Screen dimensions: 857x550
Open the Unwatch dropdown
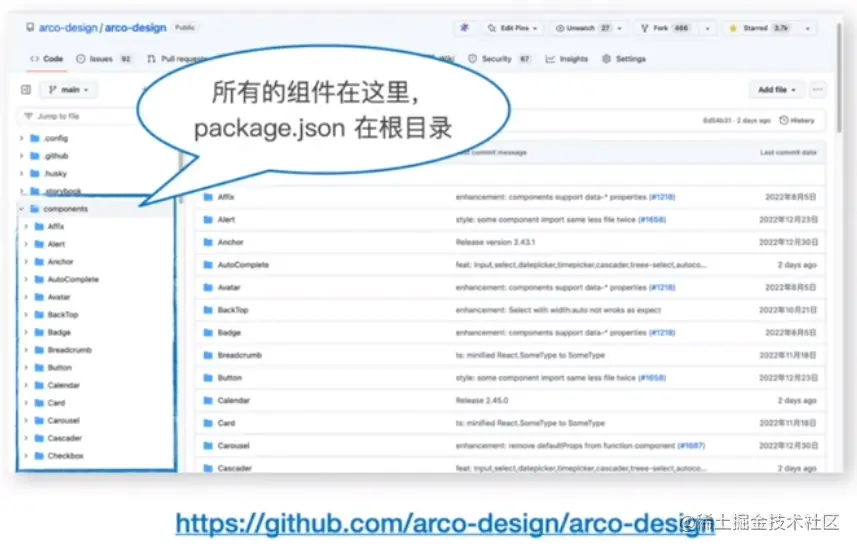tap(589, 28)
